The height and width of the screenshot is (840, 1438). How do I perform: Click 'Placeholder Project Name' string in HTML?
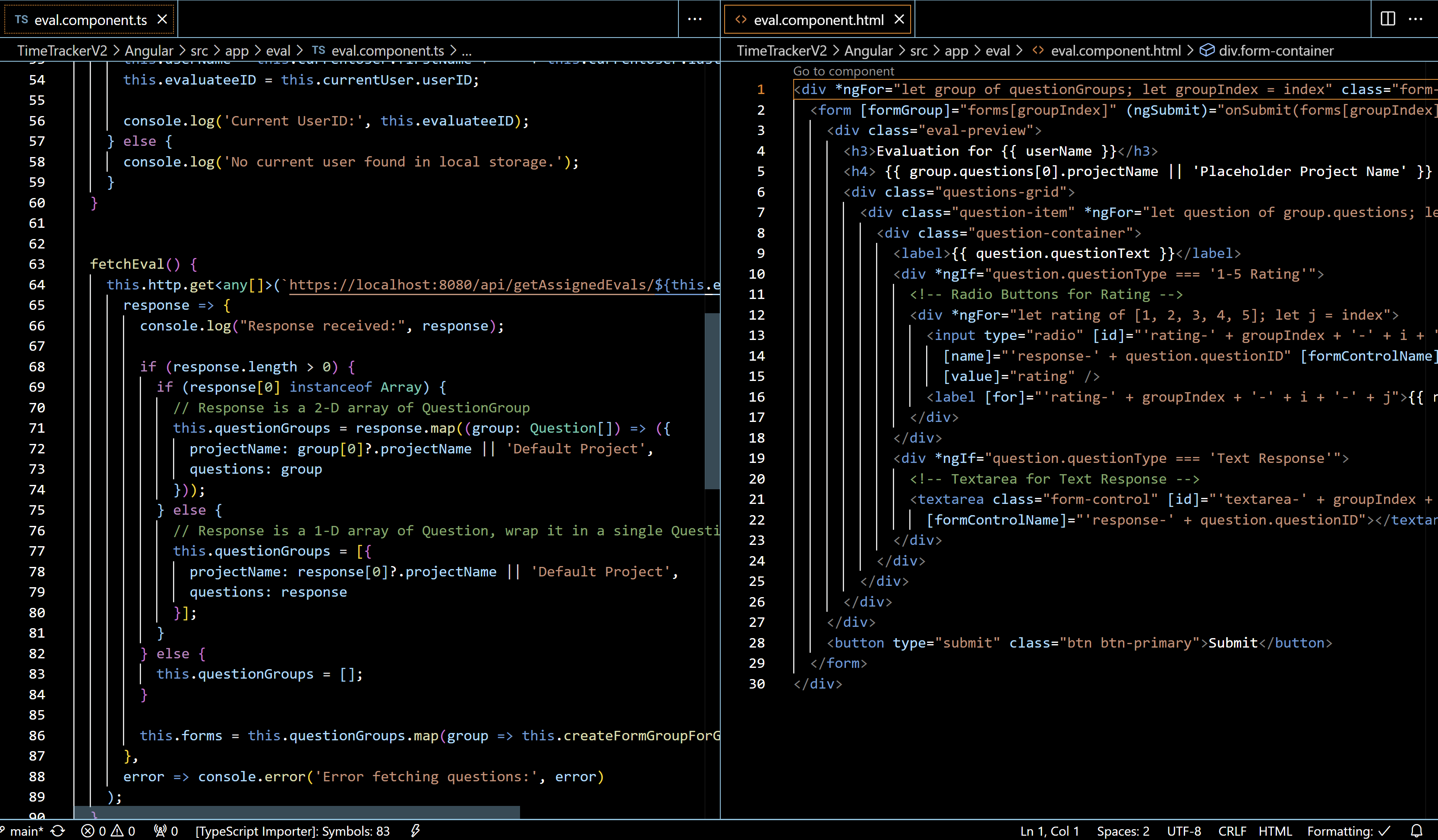pos(1300,172)
